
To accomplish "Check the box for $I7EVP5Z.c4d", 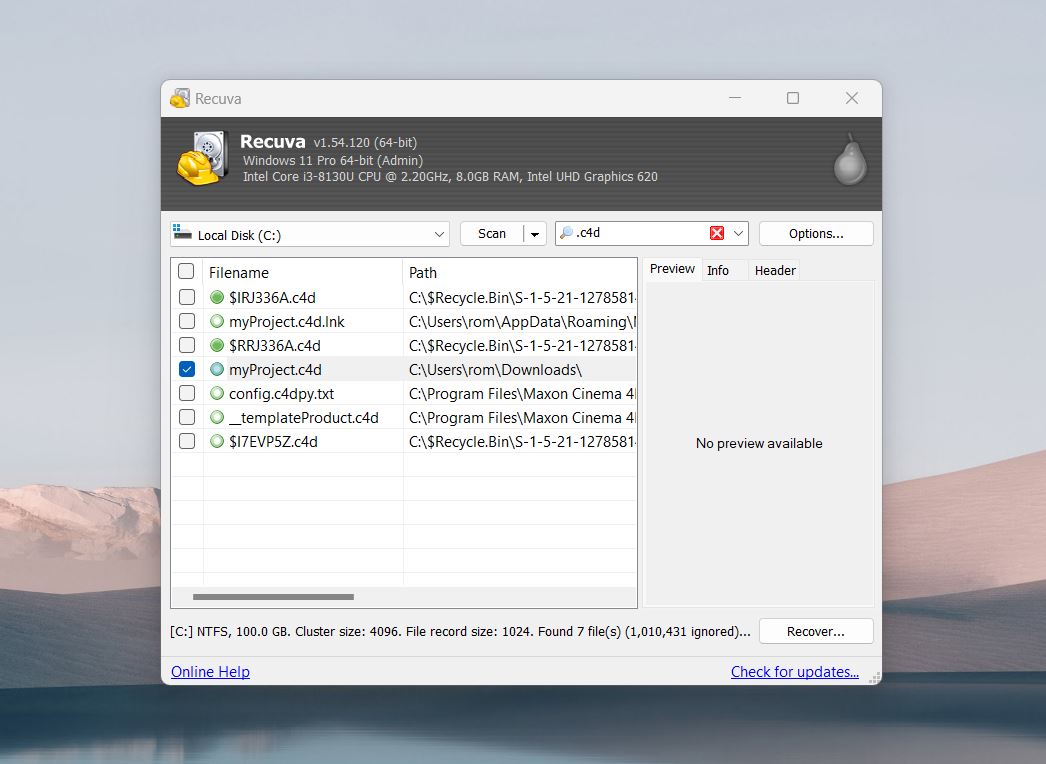I will (187, 441).
